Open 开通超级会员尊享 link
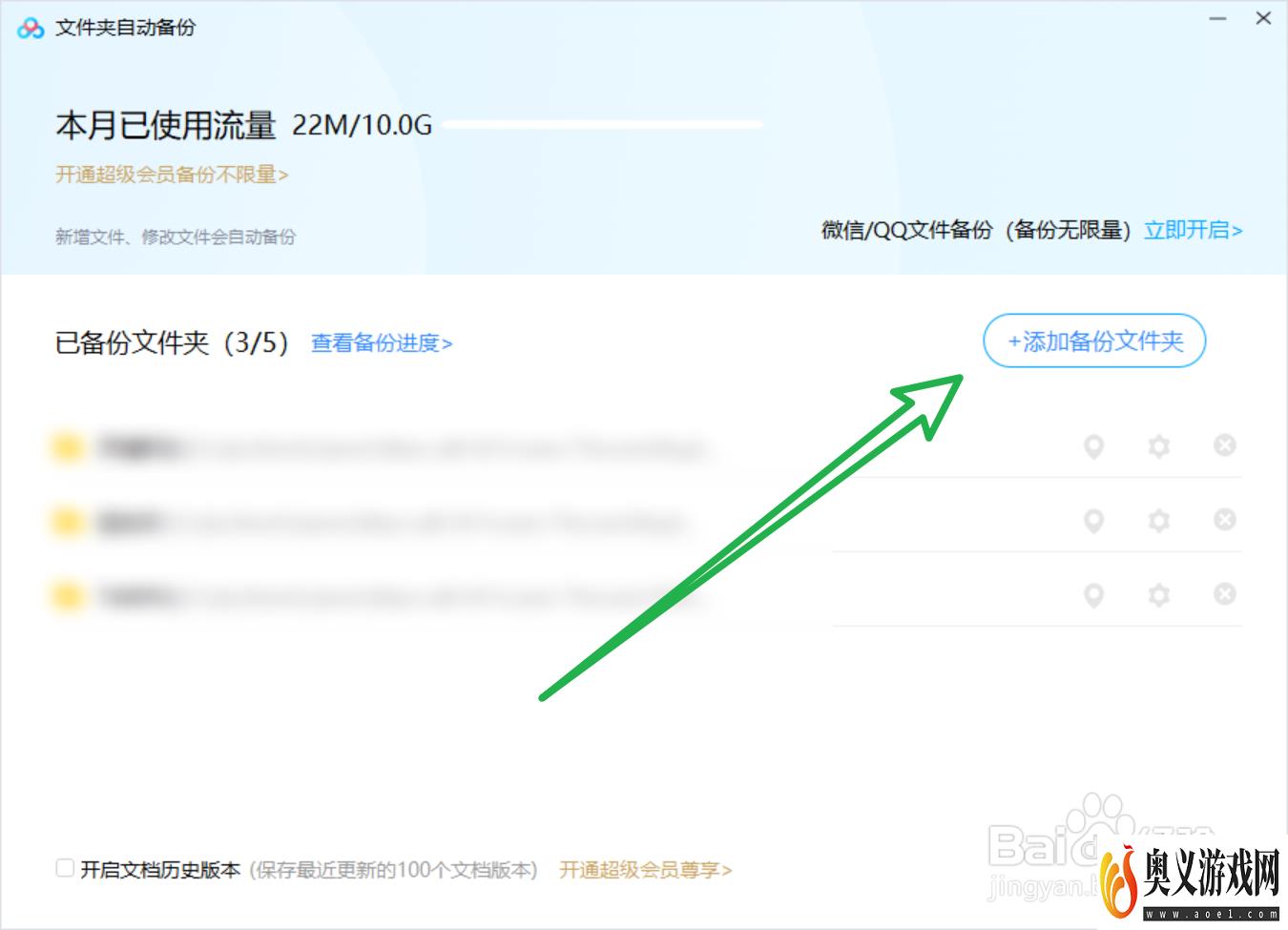Screen dimensions: 1288x930 pos(645,870)
